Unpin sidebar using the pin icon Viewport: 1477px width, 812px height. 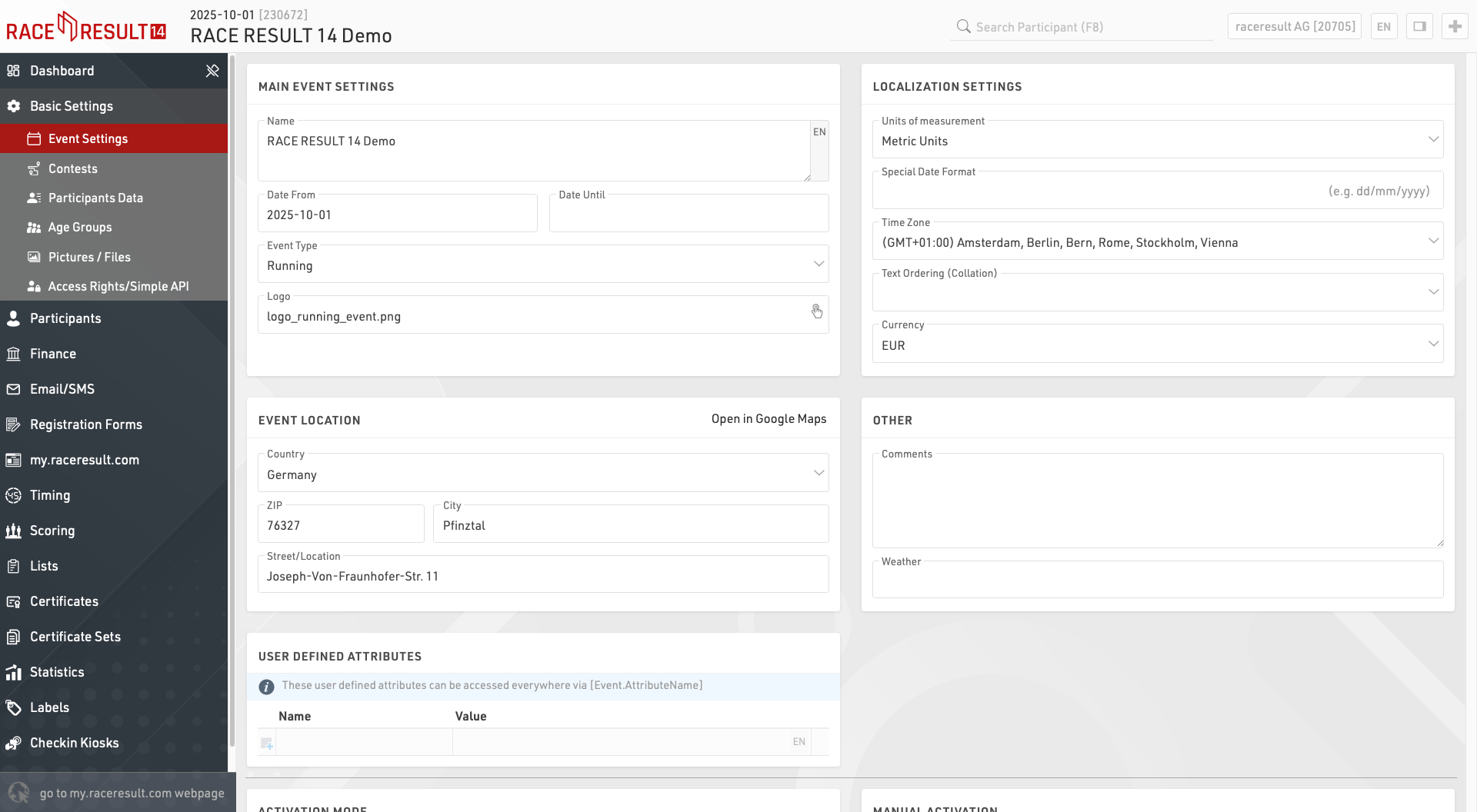212,71
